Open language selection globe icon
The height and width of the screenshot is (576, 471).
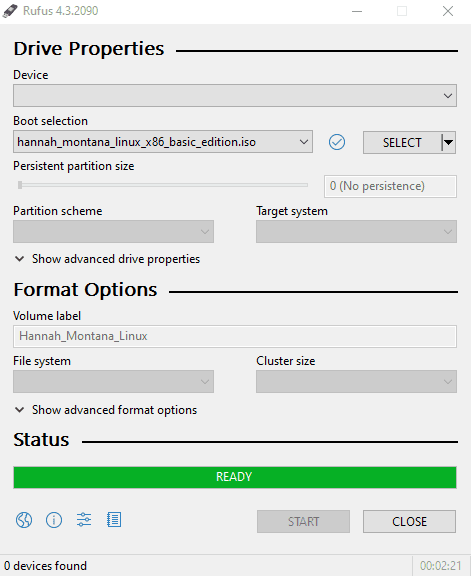pos(24,520)
